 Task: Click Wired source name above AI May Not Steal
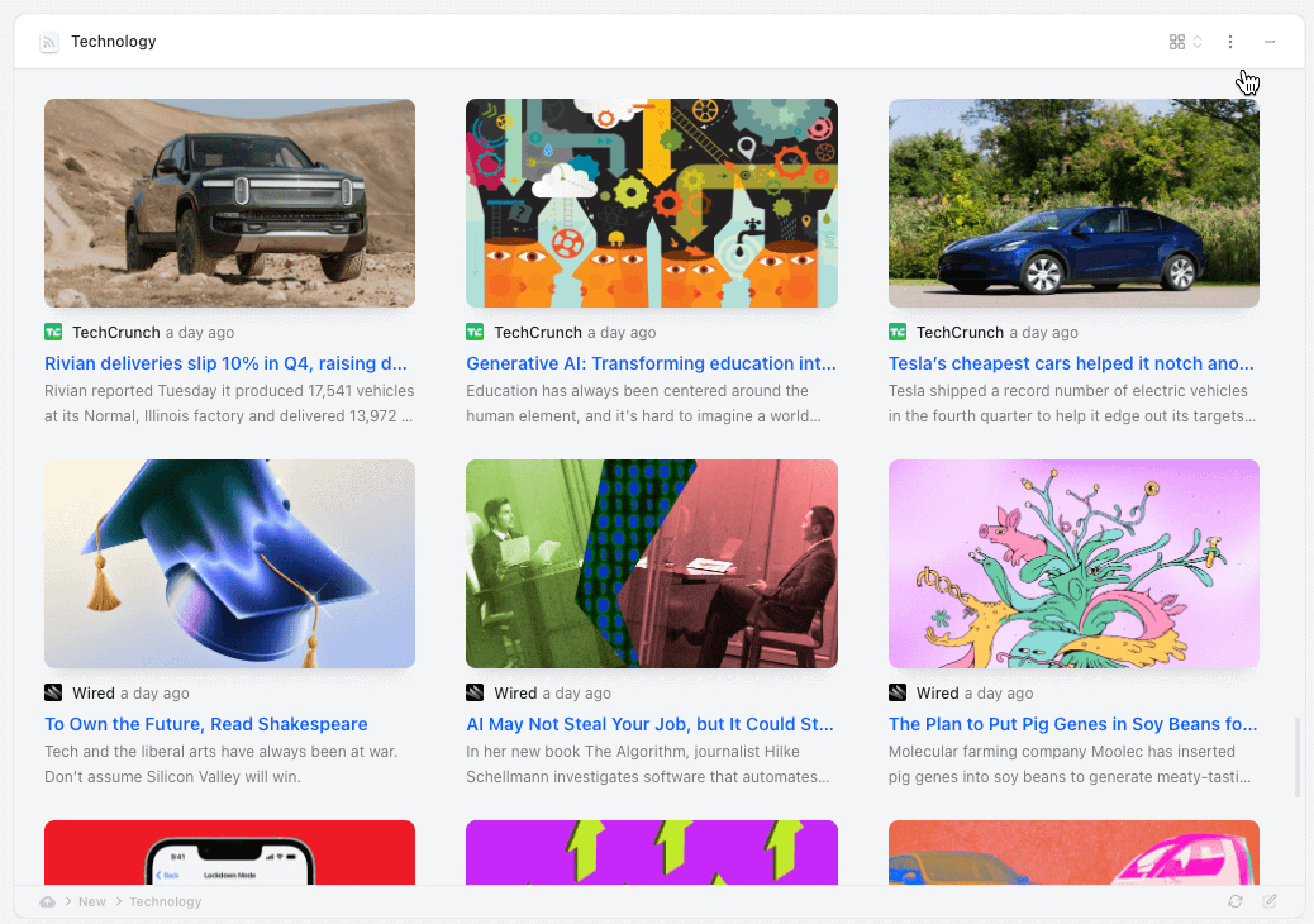click(x=515, y=693)
